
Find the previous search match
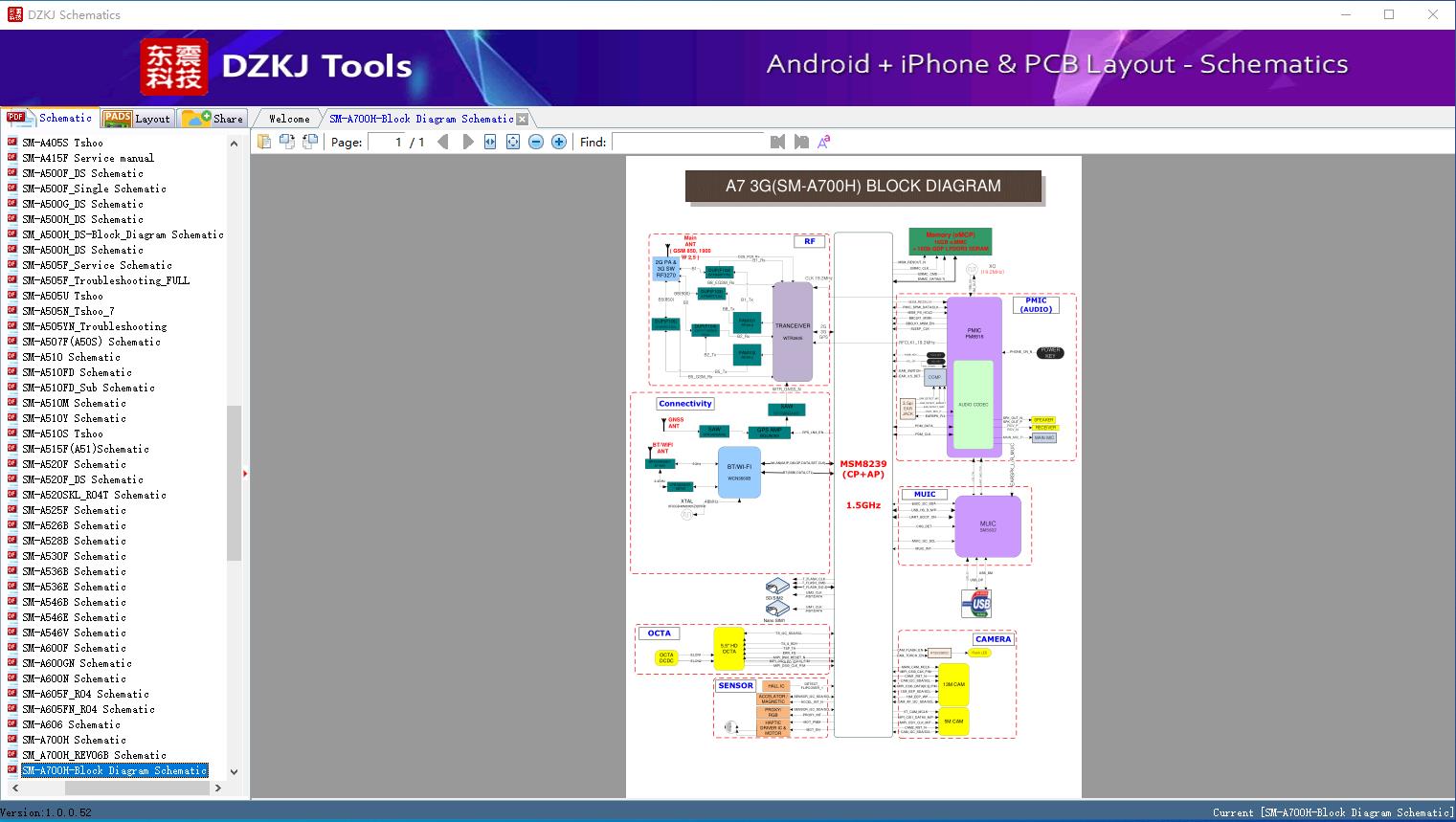point(777,142)
